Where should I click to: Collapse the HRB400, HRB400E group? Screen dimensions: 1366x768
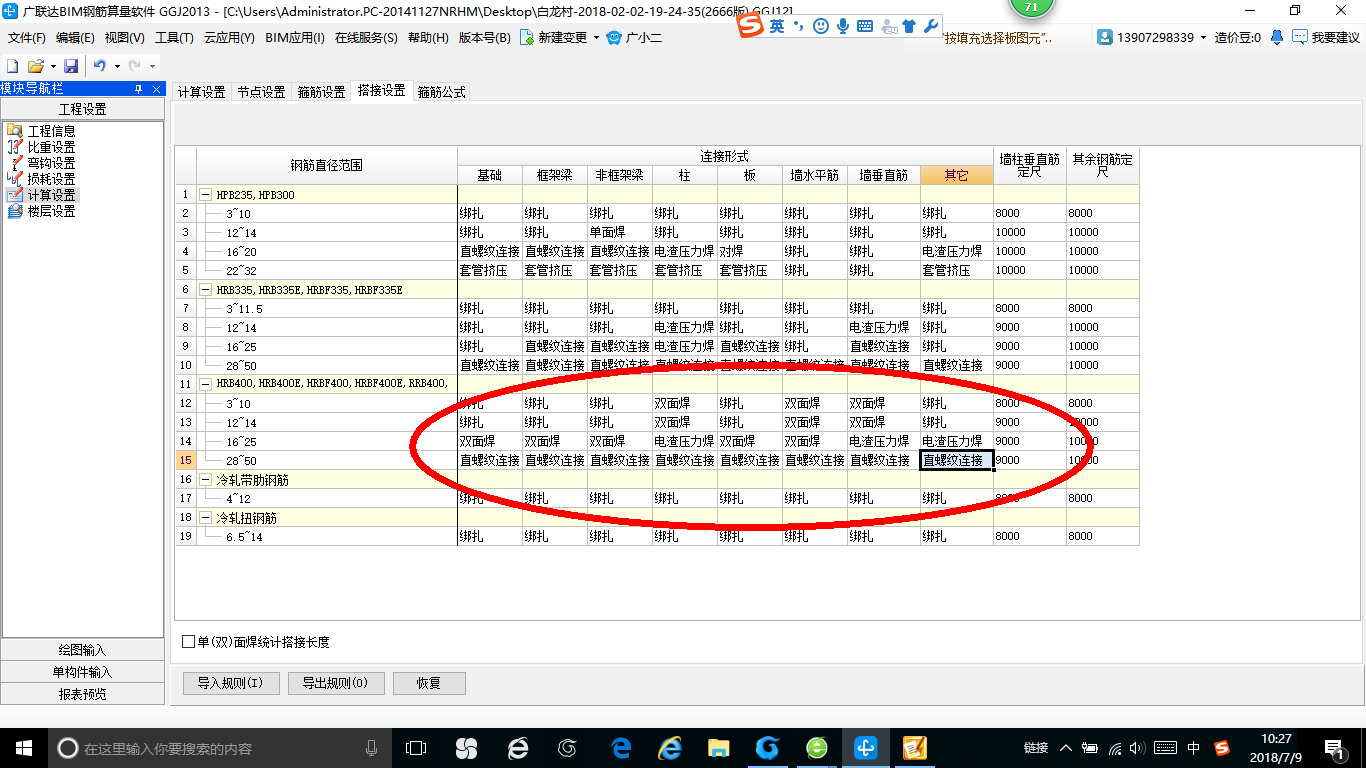pyautogui.click(x=207, y=384)
